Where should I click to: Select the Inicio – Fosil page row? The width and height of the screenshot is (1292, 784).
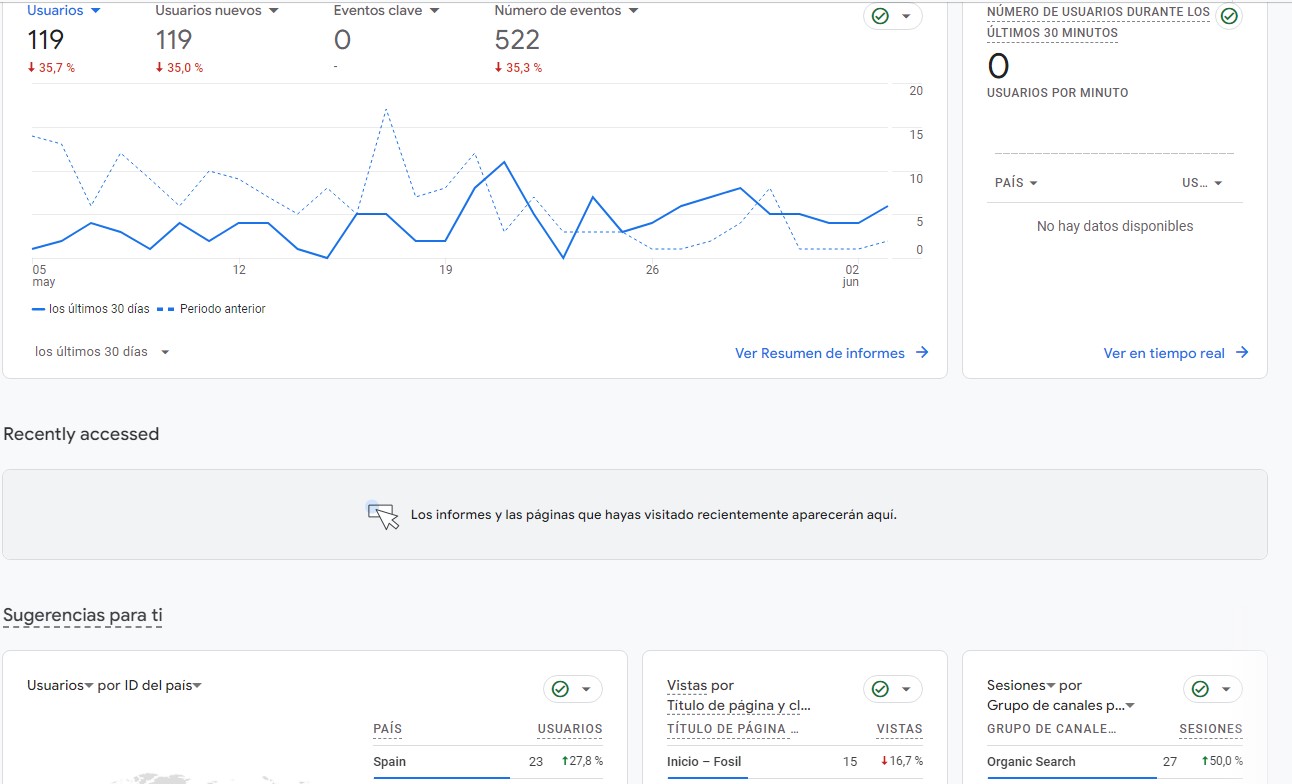[x=795, y=762]
